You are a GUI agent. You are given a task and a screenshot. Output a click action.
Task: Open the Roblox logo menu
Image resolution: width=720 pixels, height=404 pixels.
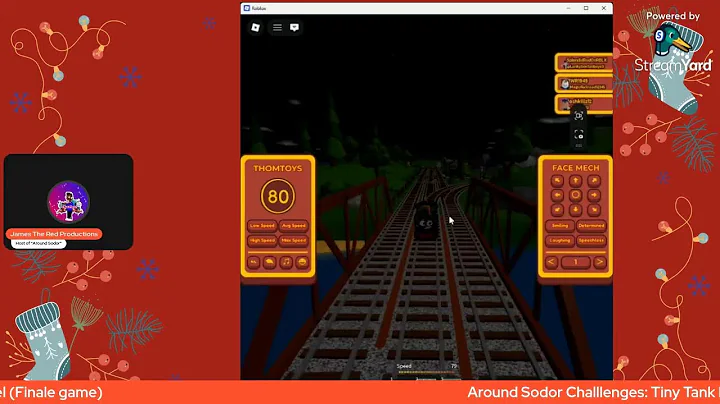(x=255, y=28)
